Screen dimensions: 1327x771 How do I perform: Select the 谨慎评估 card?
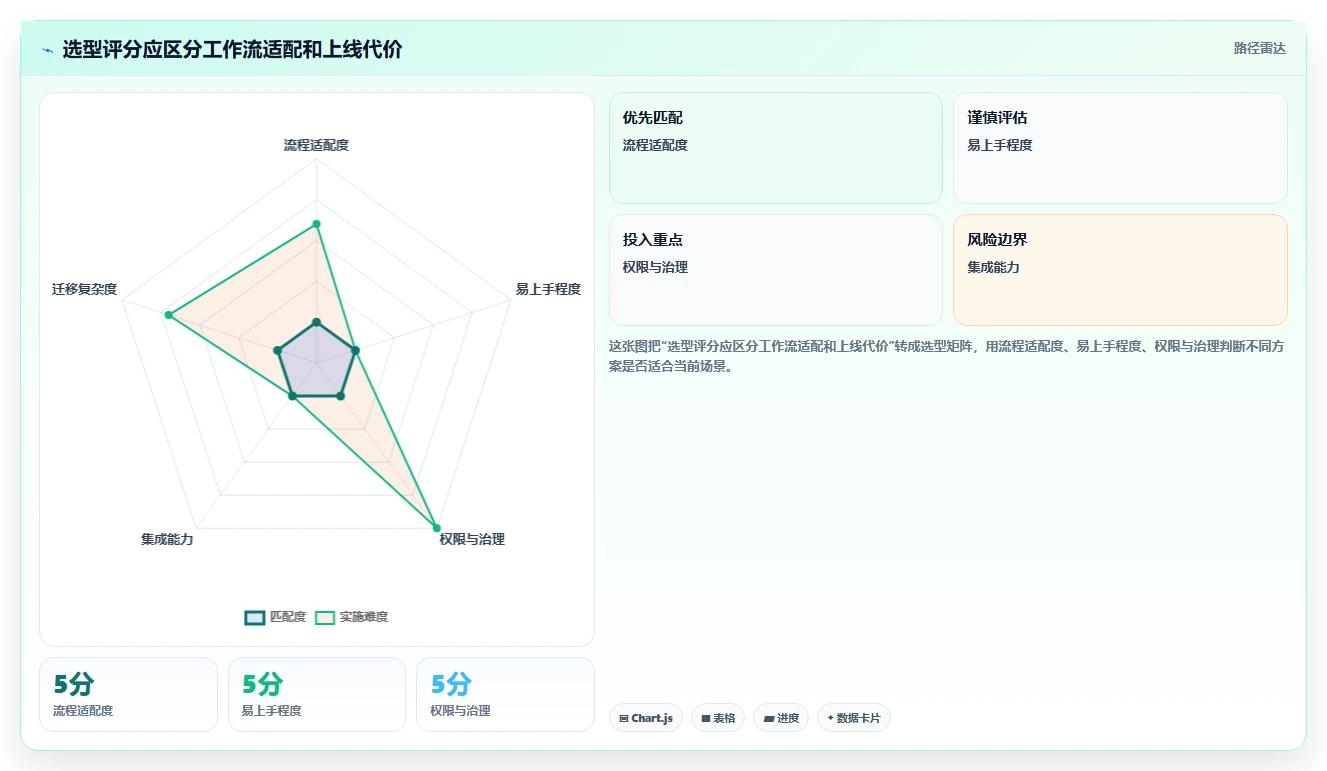coord(1120,148)
